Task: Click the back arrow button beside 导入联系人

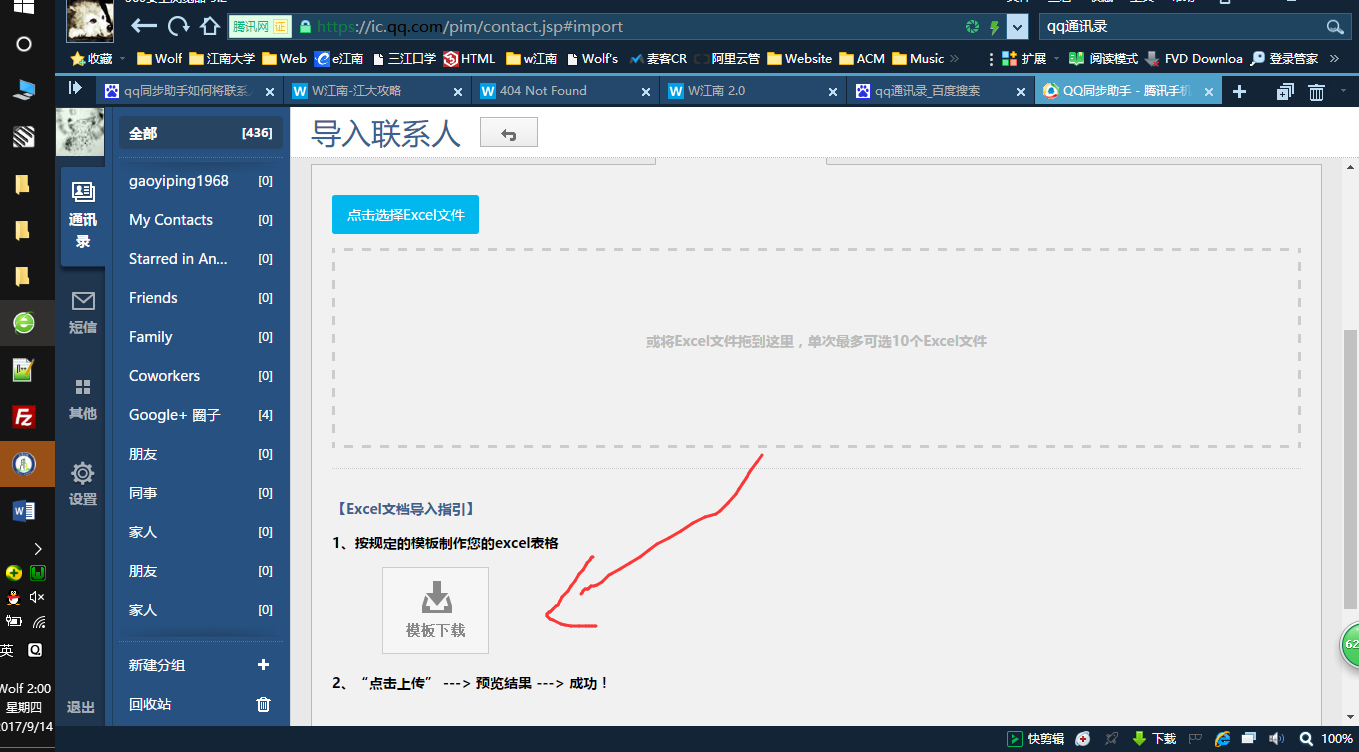Action: click(508, 133)
